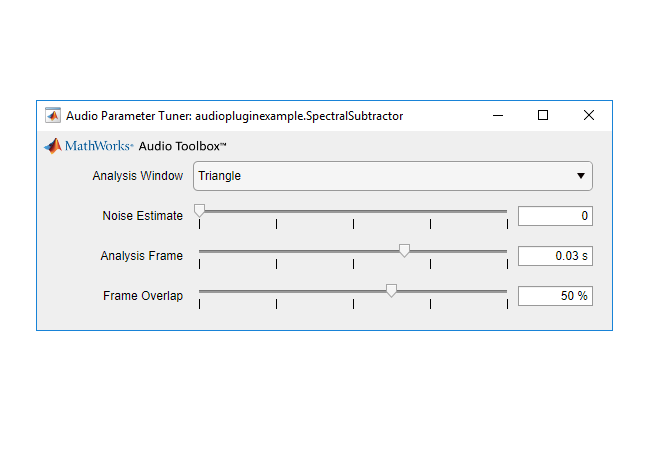Click the MATLAB icon in title bar

pyautogui.click(x=52, y=115)
